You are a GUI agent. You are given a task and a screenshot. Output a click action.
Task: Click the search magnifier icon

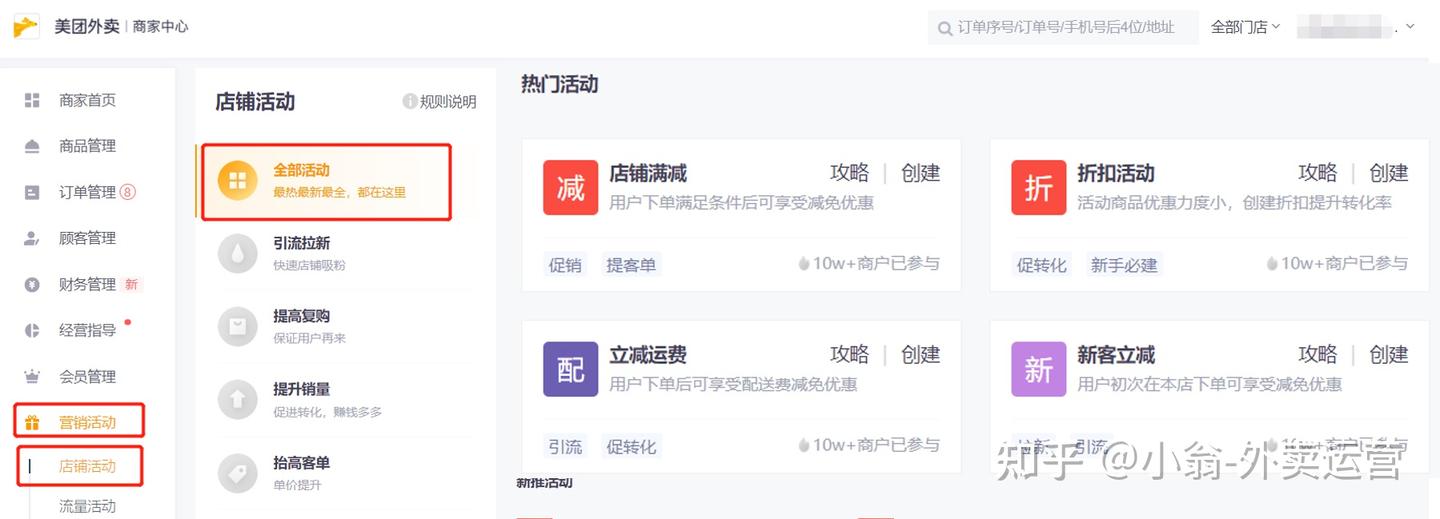pyautogui.click(x=944, y=28)
